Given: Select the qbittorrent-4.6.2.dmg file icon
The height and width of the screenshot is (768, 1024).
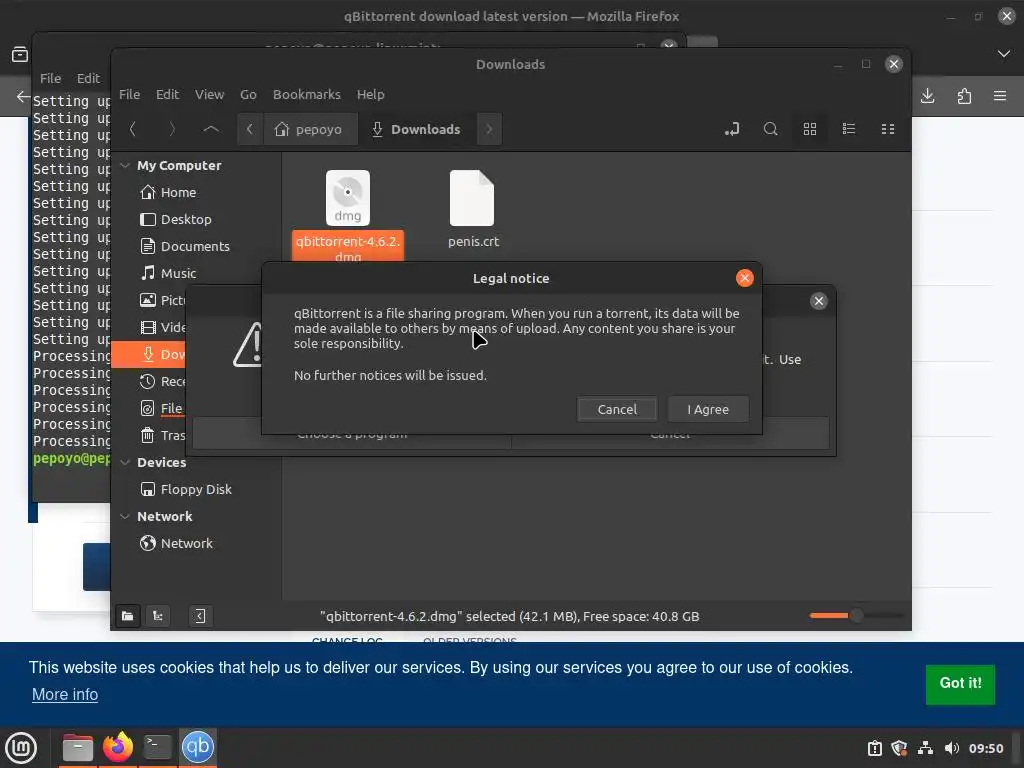Looking at the screenshot, I should [x=348, y=198].
